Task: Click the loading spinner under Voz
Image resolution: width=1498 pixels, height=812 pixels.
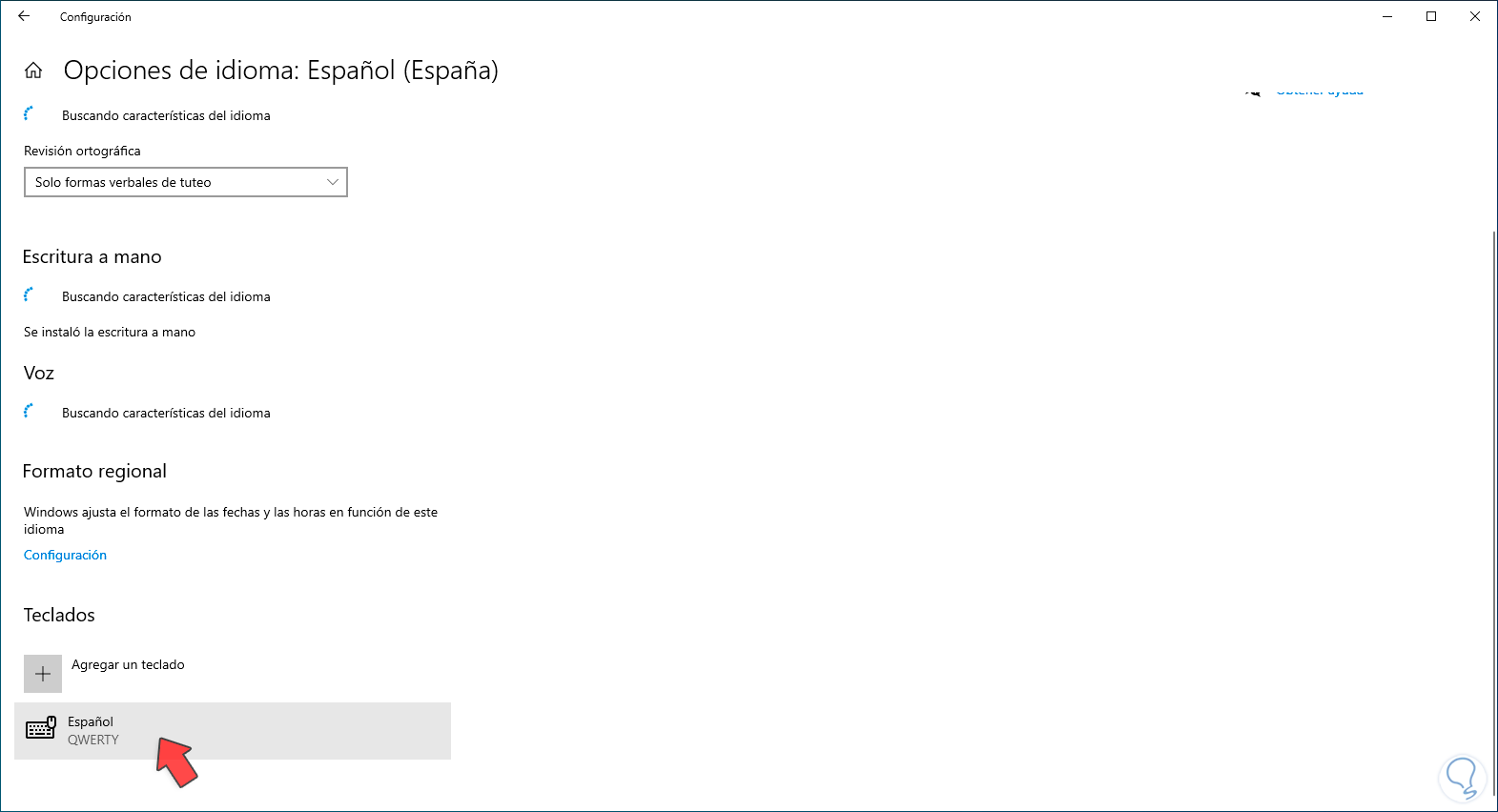Action: point(30,411)
